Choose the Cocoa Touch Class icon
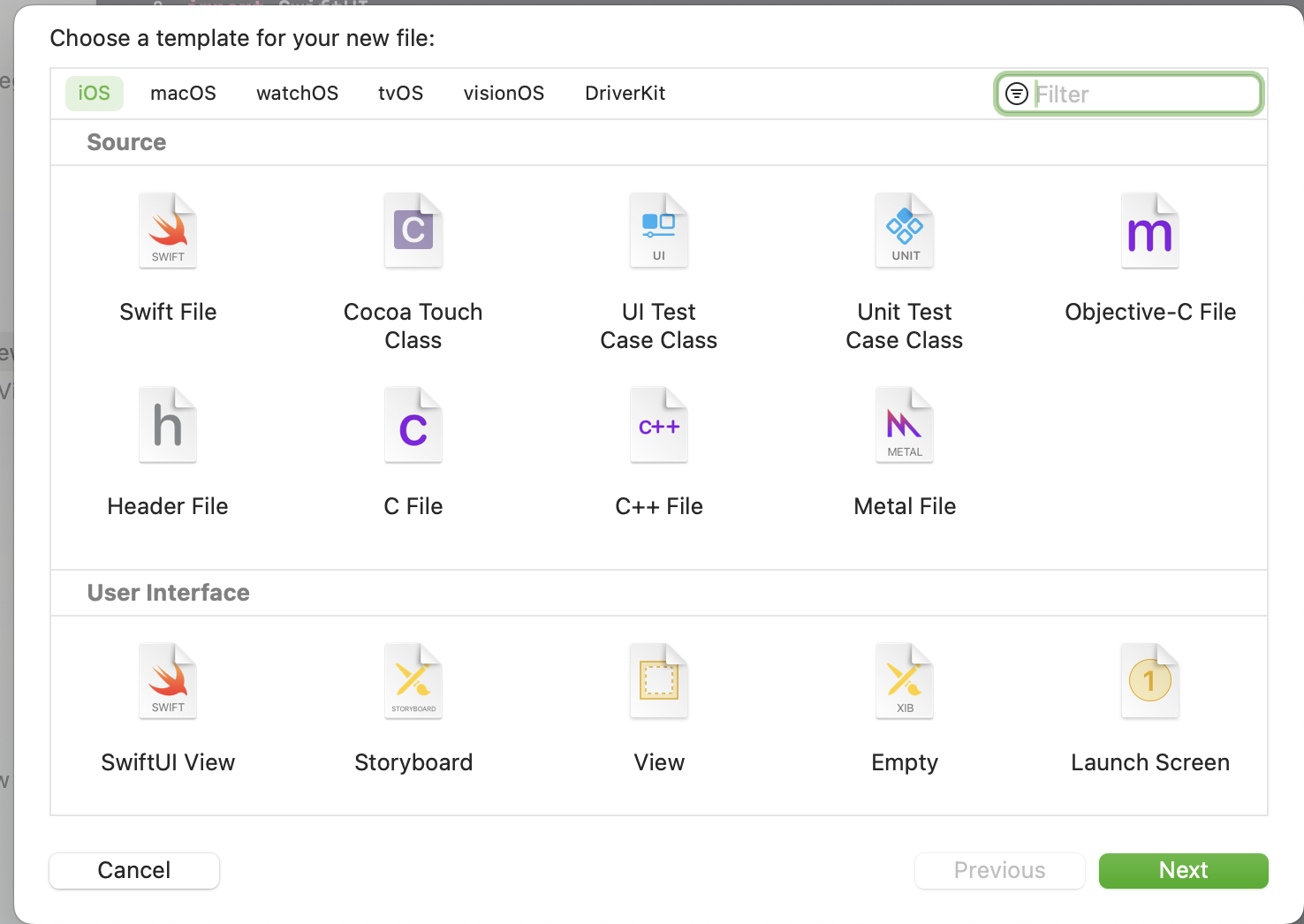 (413, 231)
